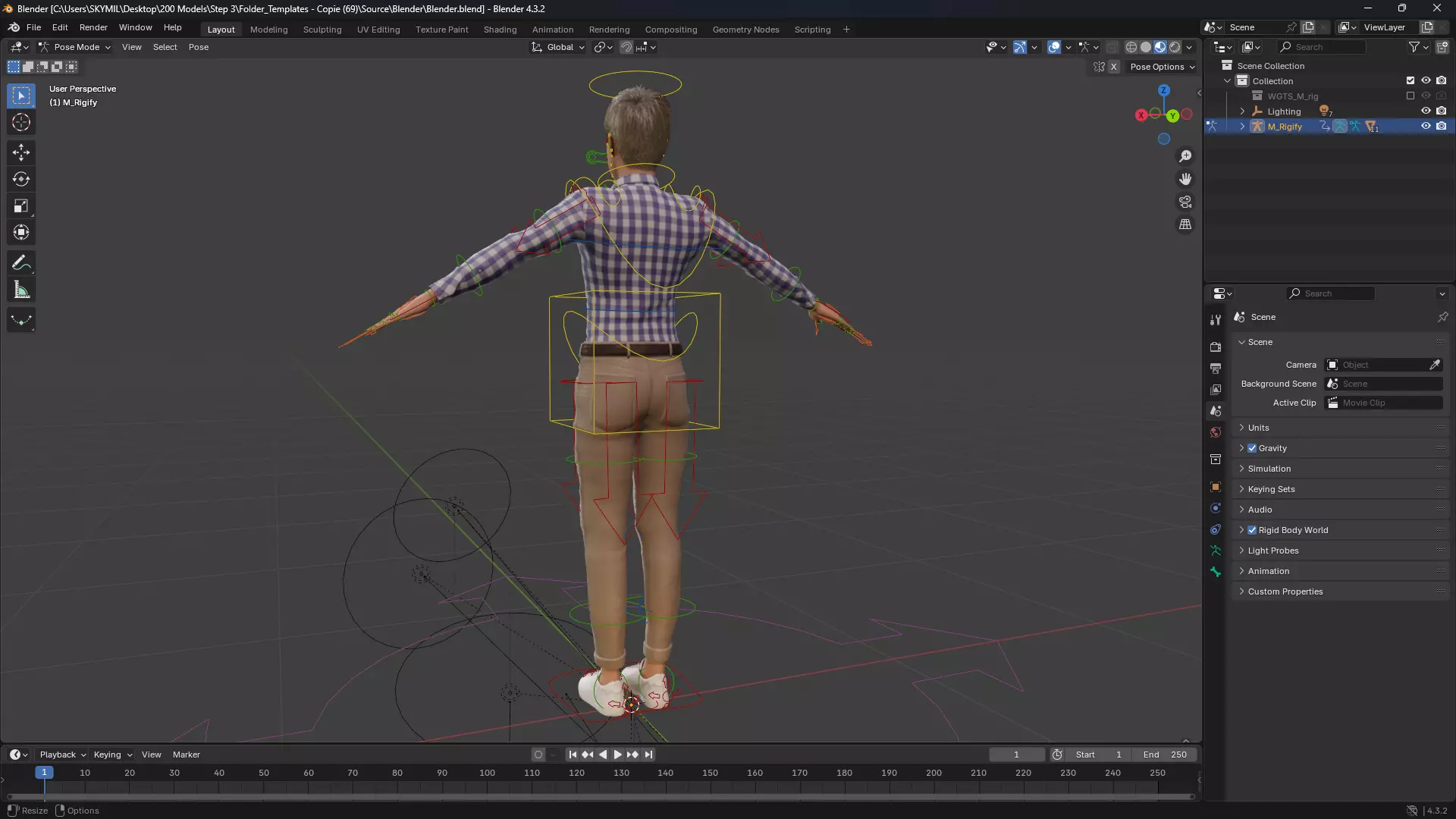Image resolution: width=1456 pixels, height=819 pixels.
Task: Open the Pose Mode dropdown
Action: 75,47
